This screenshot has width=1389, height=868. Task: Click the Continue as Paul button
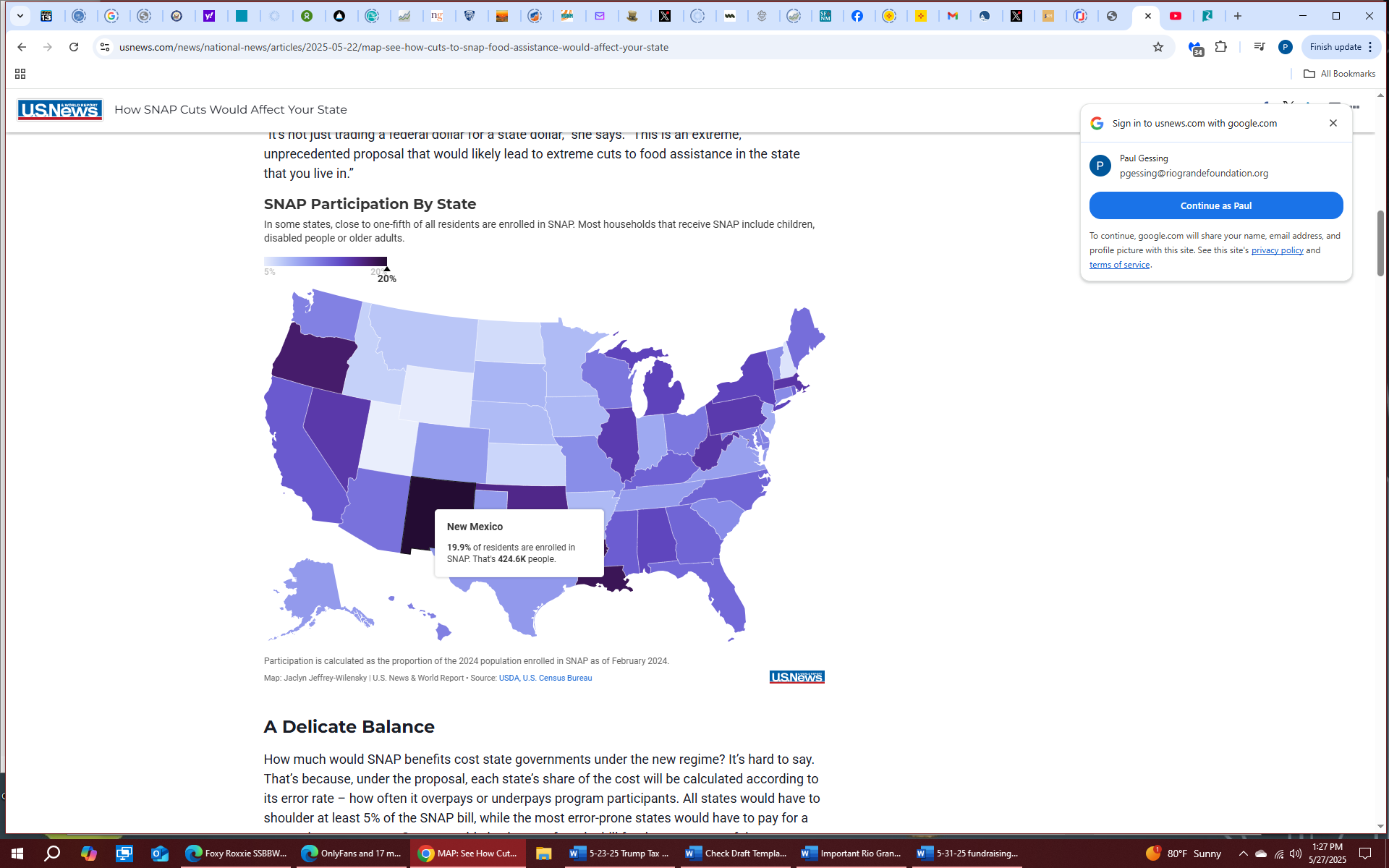coord(1215,205)
